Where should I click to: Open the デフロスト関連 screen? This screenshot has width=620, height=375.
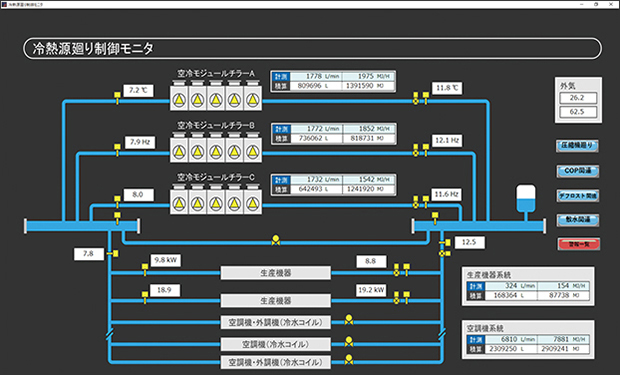(x=578, y=196)
